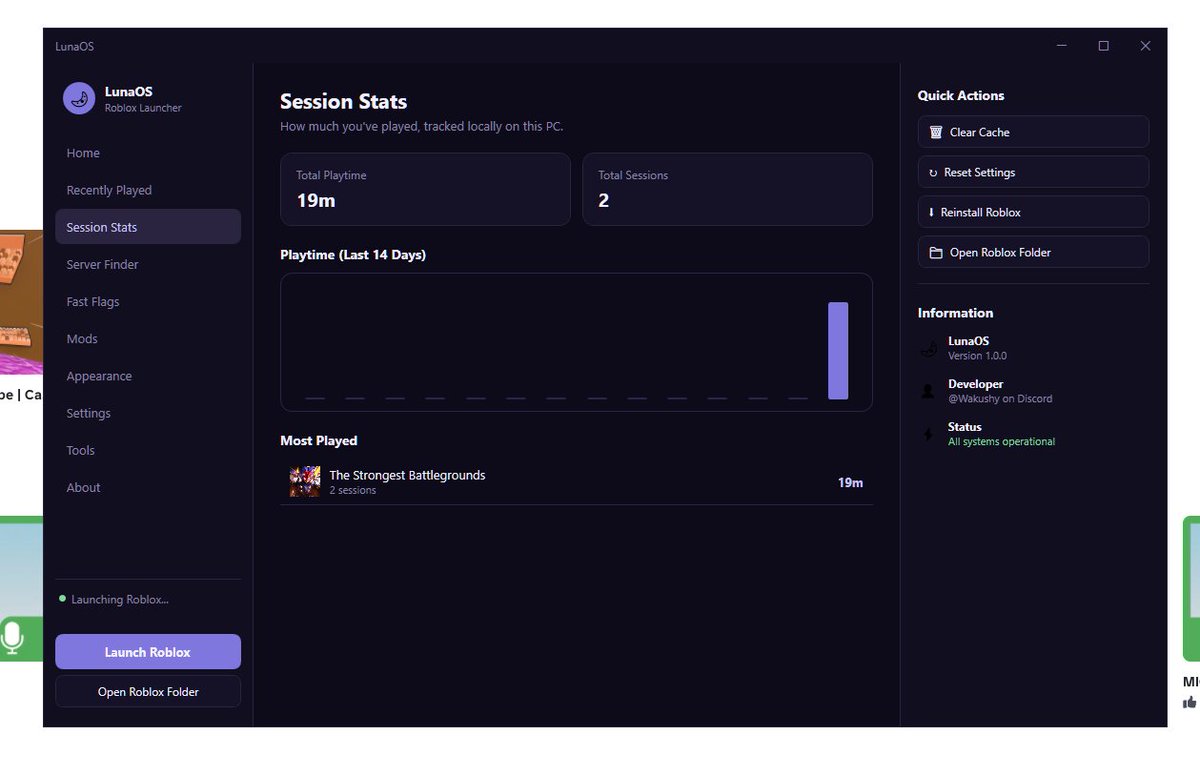Open the Tools page

click(x=148, y=450)
